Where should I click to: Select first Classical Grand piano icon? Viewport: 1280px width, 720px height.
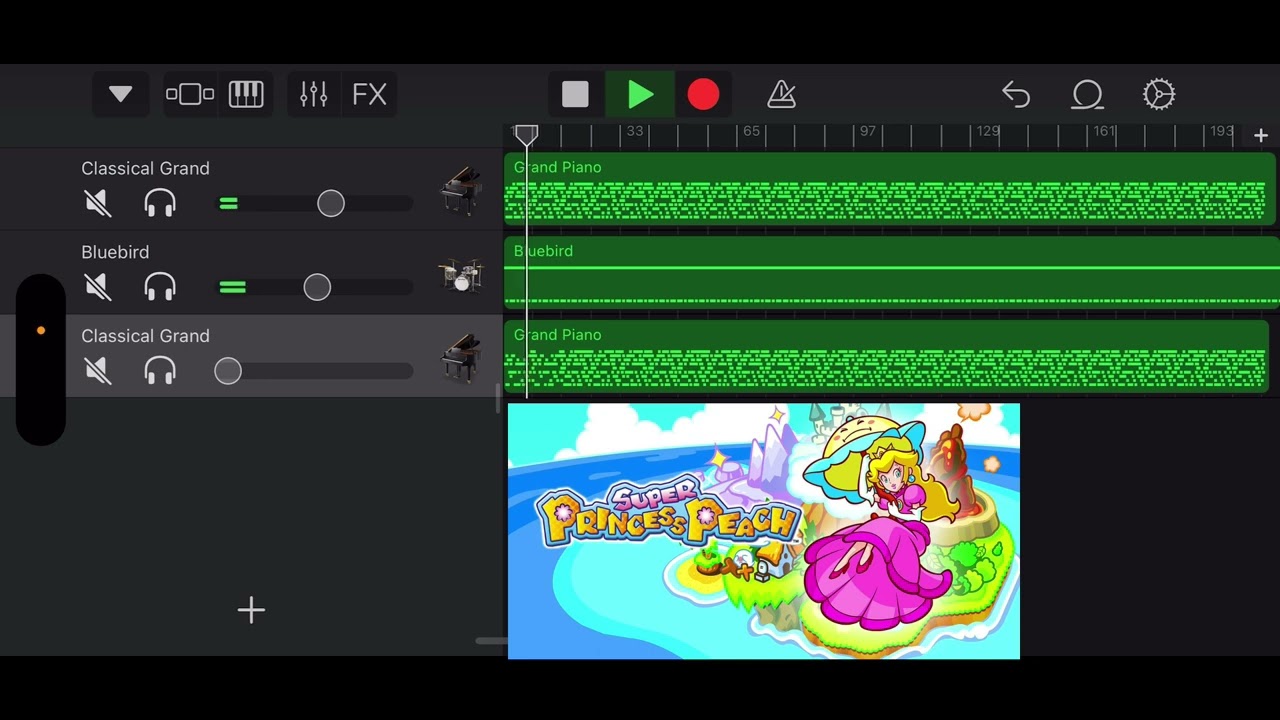pos(461,191)
